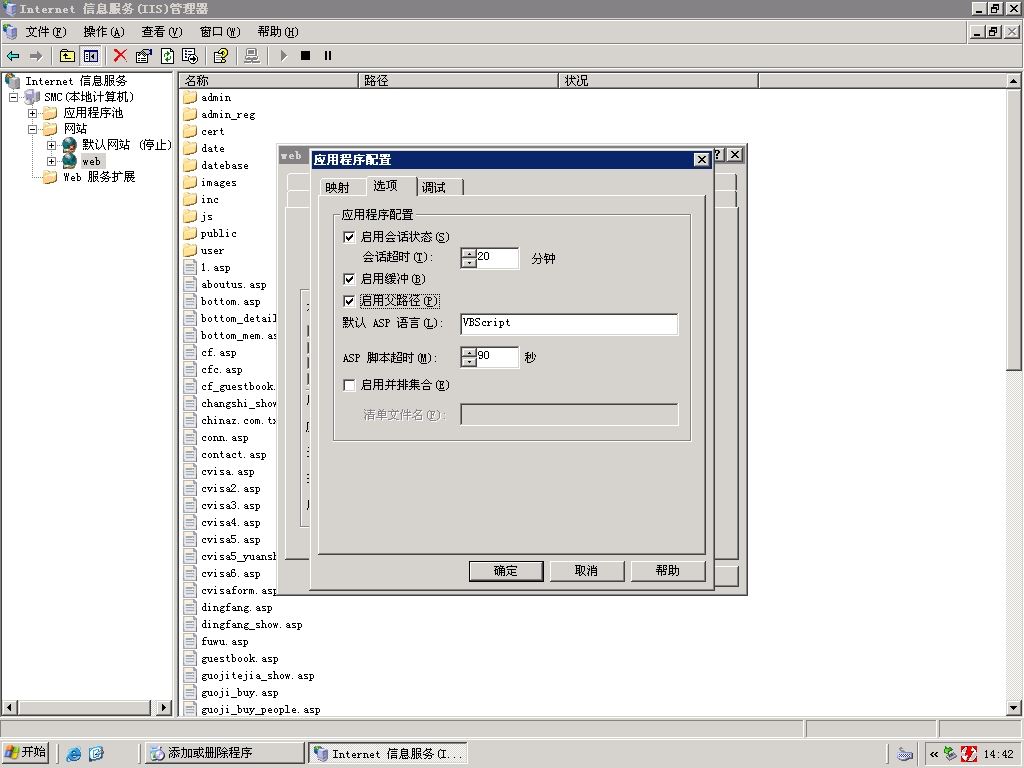Launch Internet Explorer from quick launch
This screenshot has width=1024, height=768.
click(74, 754)
